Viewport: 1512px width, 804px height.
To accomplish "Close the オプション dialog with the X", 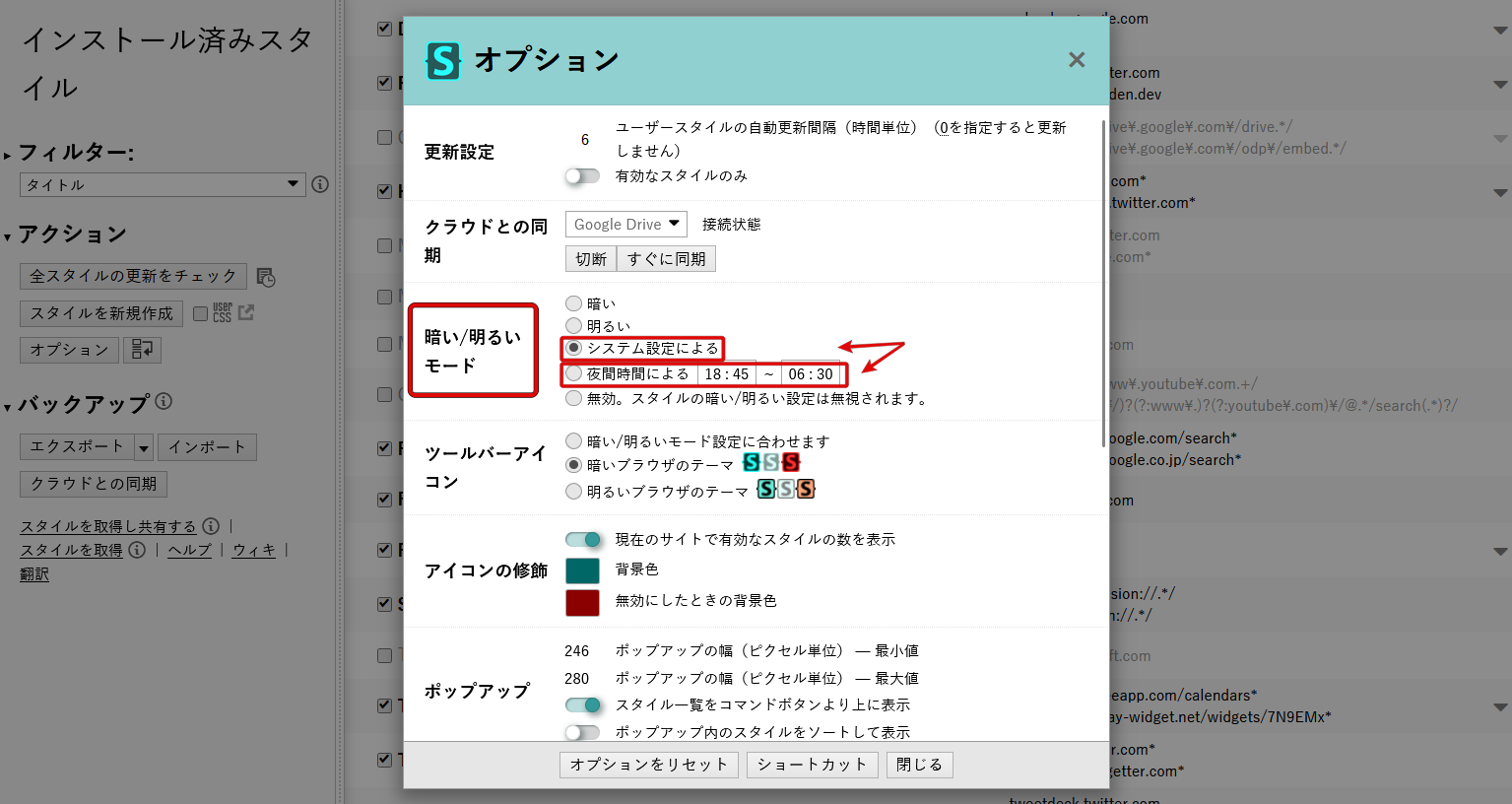I will point(1077,60).
